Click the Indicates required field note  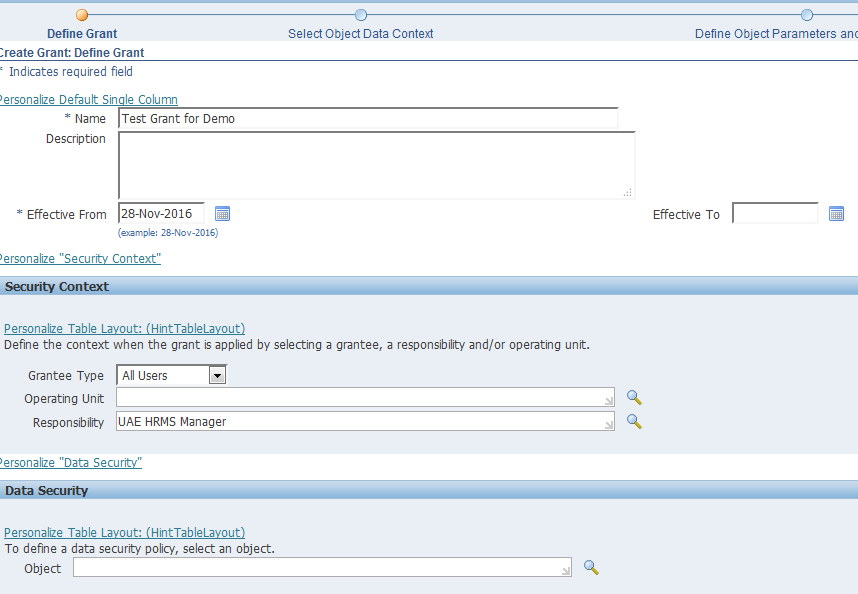[71, 72]
